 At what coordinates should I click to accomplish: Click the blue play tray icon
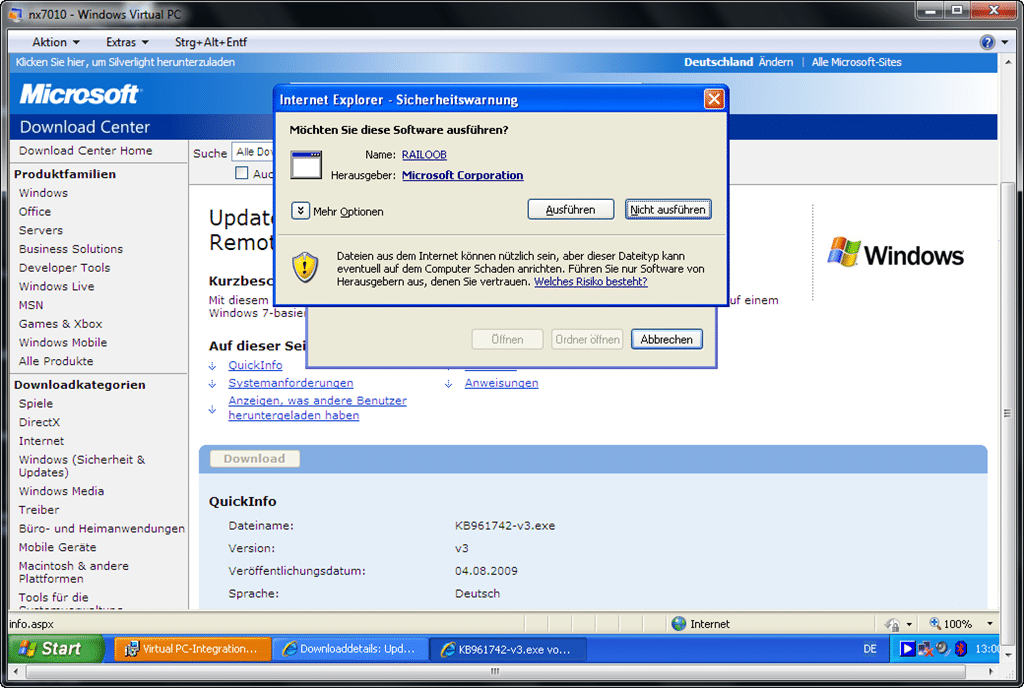pyautogui.click(x=907, y=649)
